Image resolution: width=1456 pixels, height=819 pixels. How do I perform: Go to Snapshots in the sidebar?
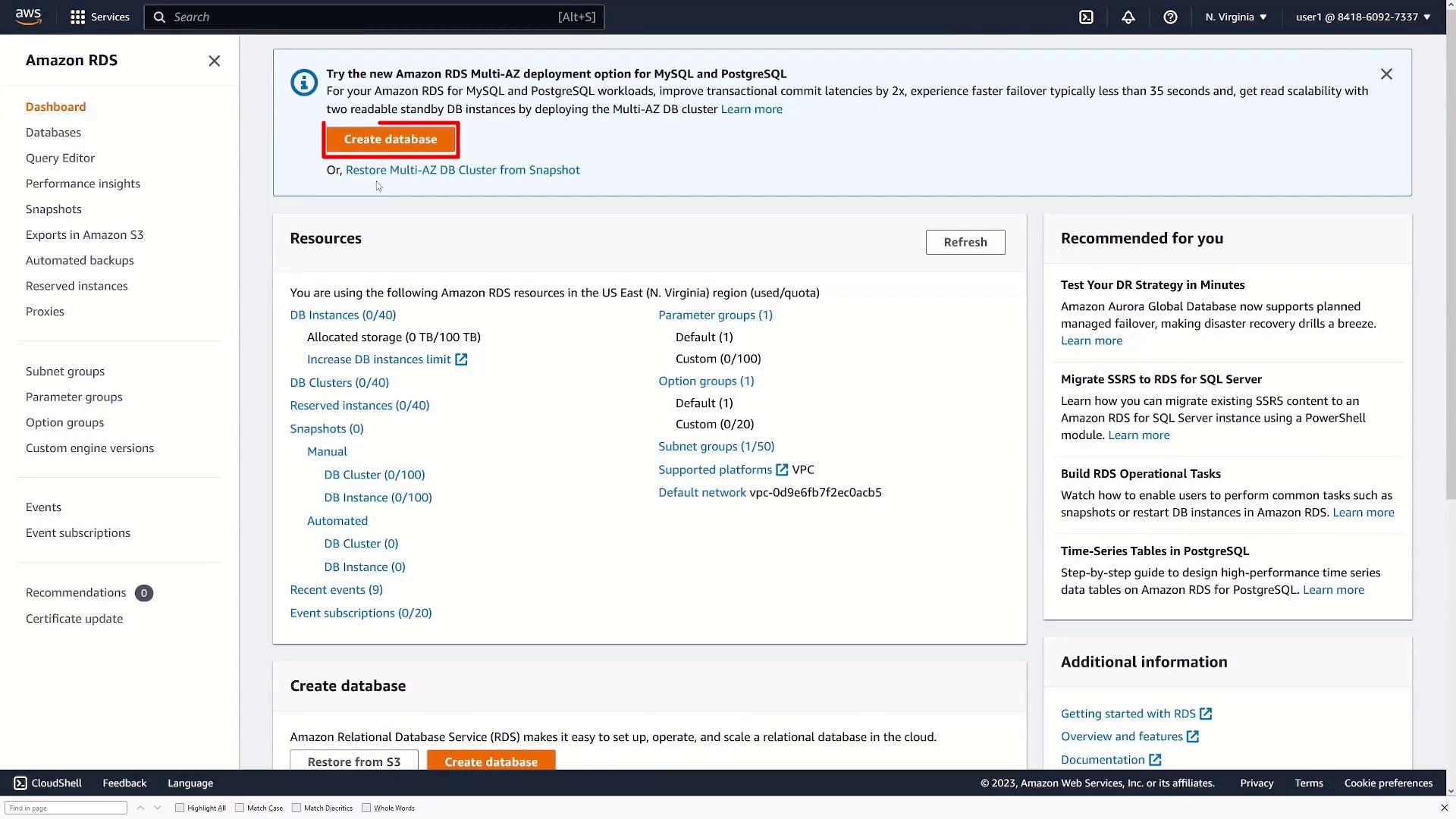[x=53, y=209]
